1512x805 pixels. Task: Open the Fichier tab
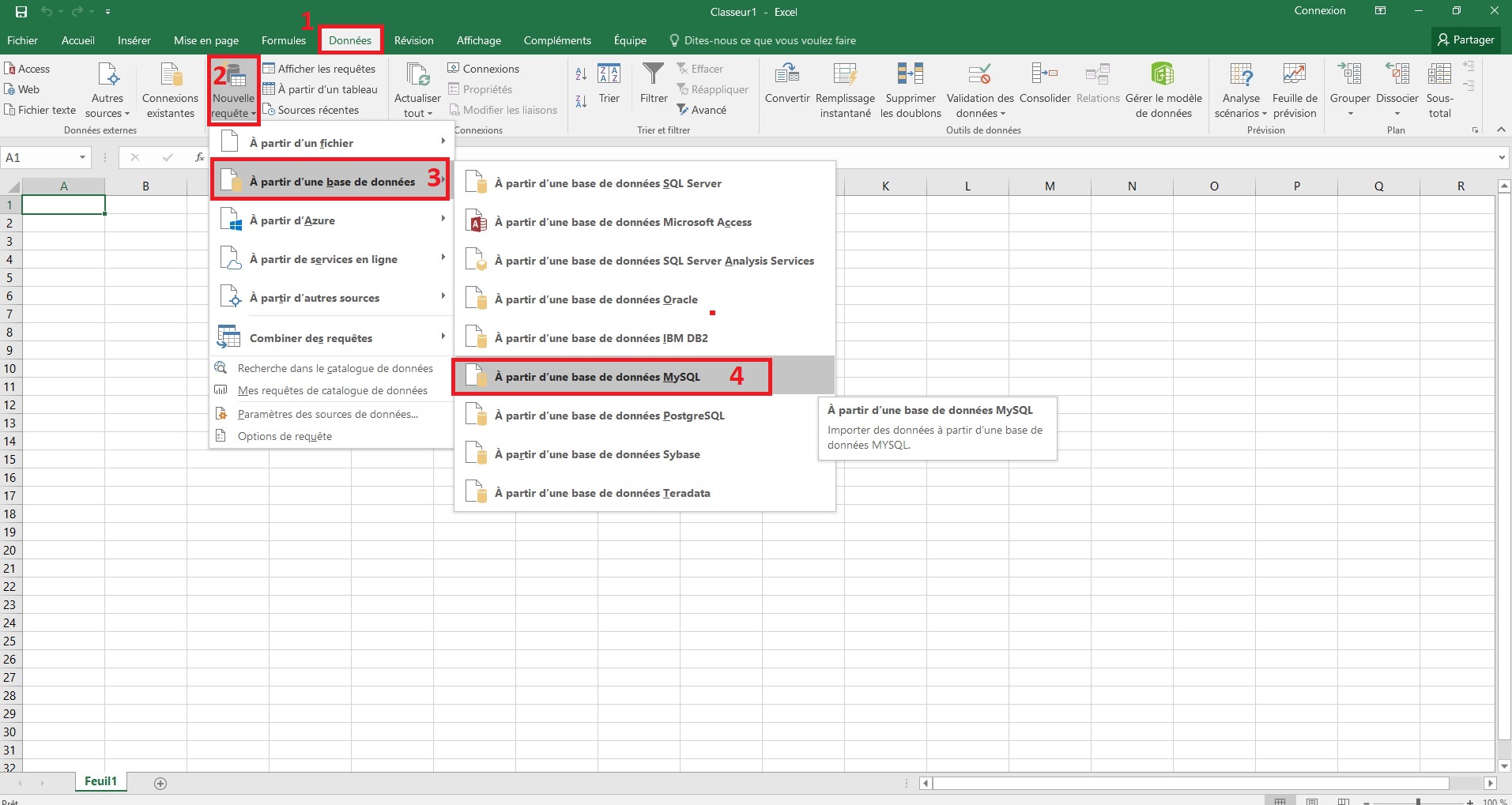(22, 40)
